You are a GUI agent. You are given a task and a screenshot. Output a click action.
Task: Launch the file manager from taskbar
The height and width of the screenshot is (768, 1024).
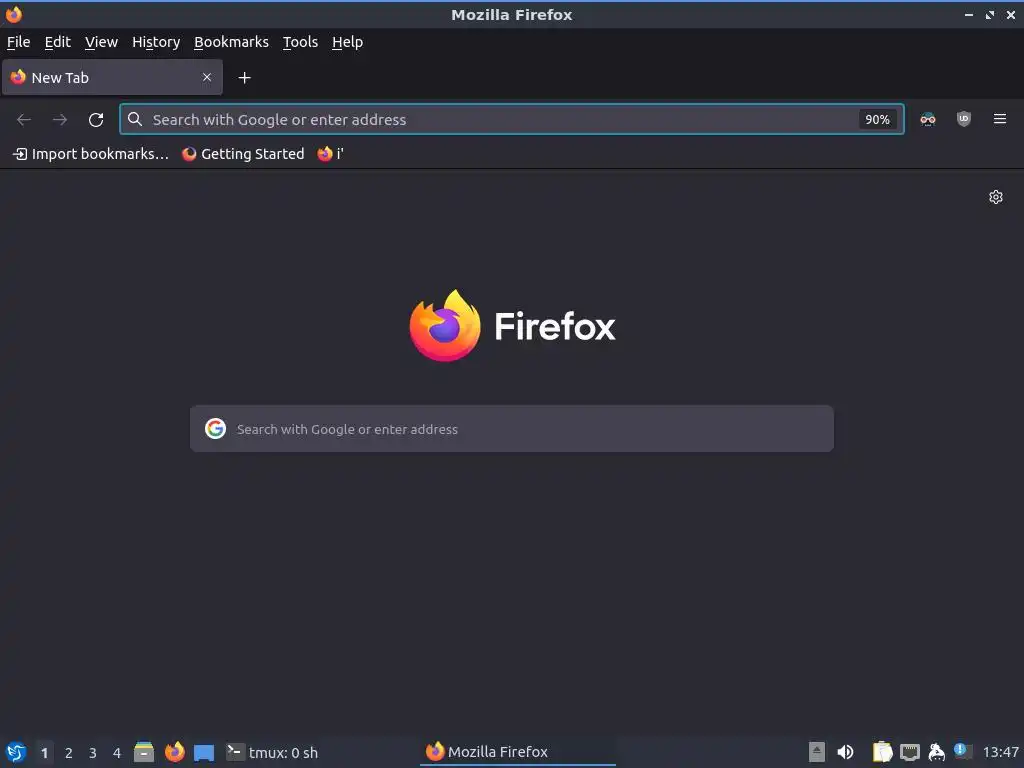pos(144,752)
